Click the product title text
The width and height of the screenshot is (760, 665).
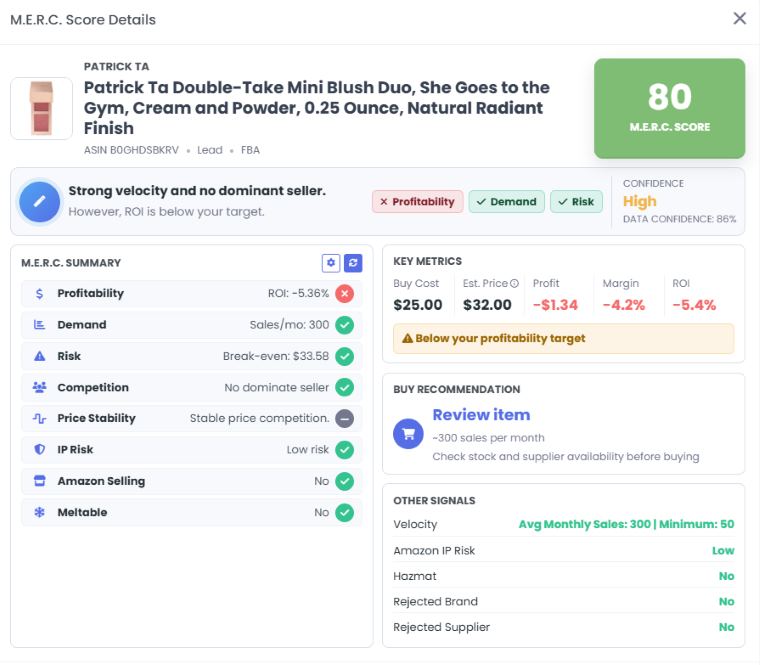(317, 108)
